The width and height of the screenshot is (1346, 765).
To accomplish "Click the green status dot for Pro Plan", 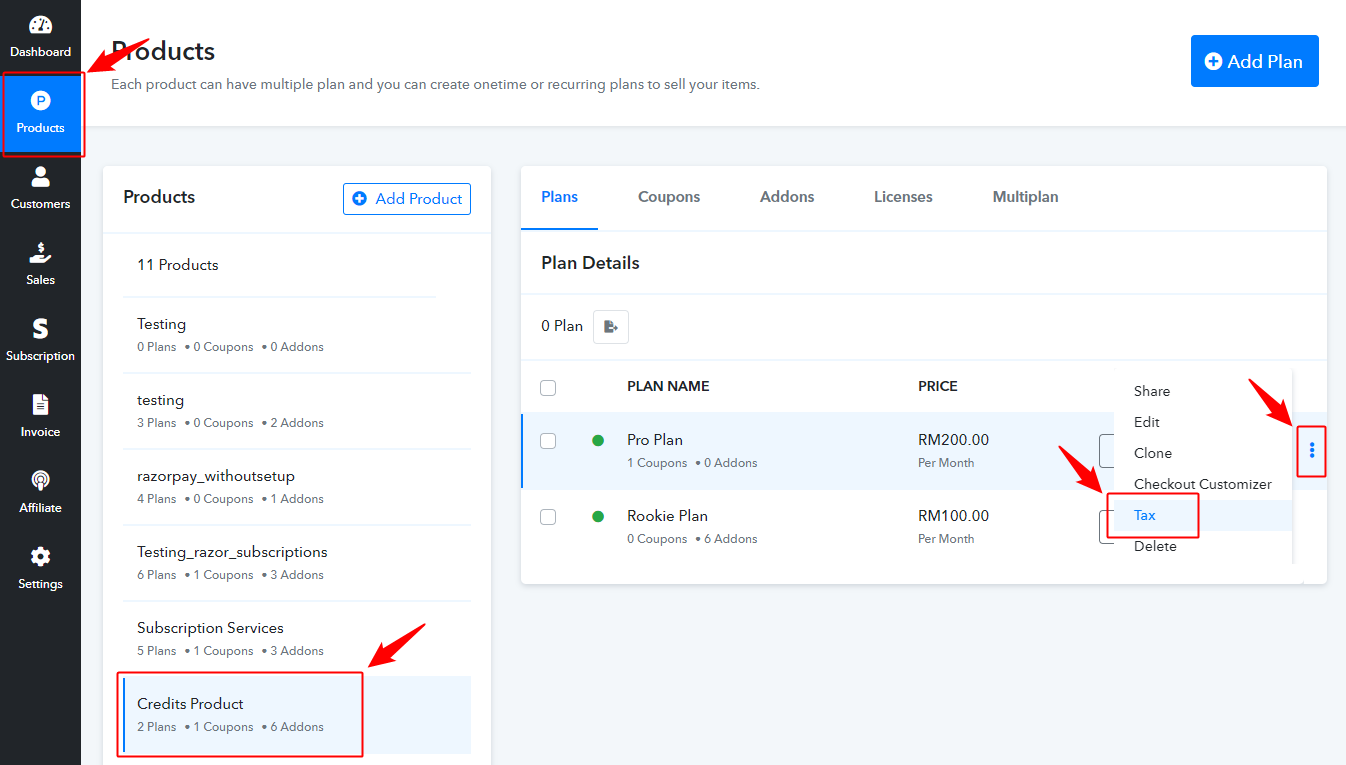I will pyautogui.click(x=598, y=440).
